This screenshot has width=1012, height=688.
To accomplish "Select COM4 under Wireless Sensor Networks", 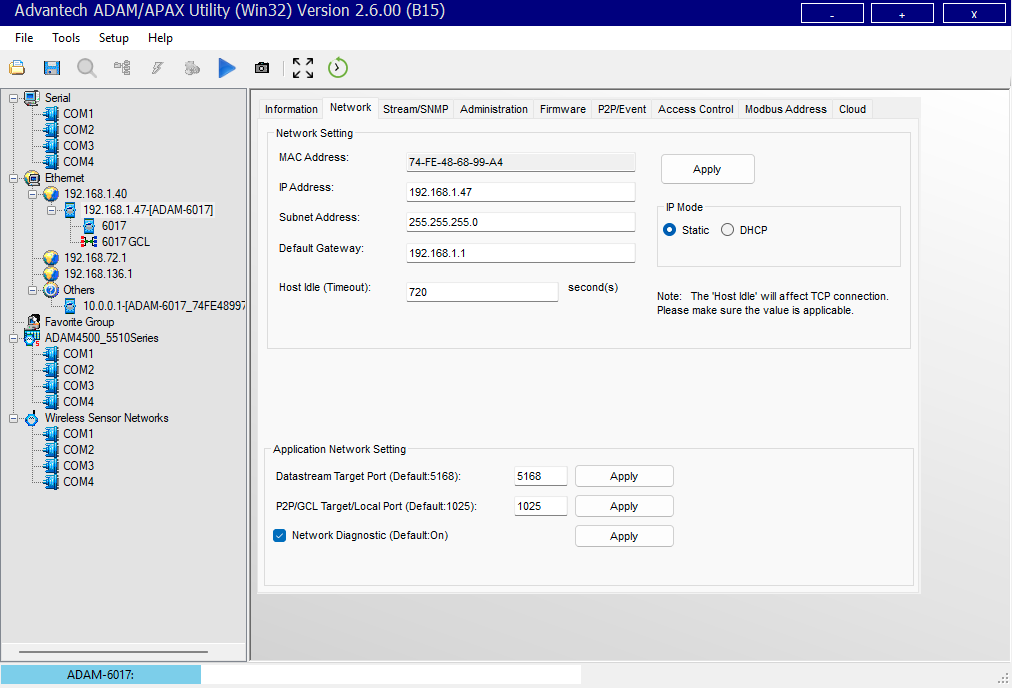I will coord(78,481).
